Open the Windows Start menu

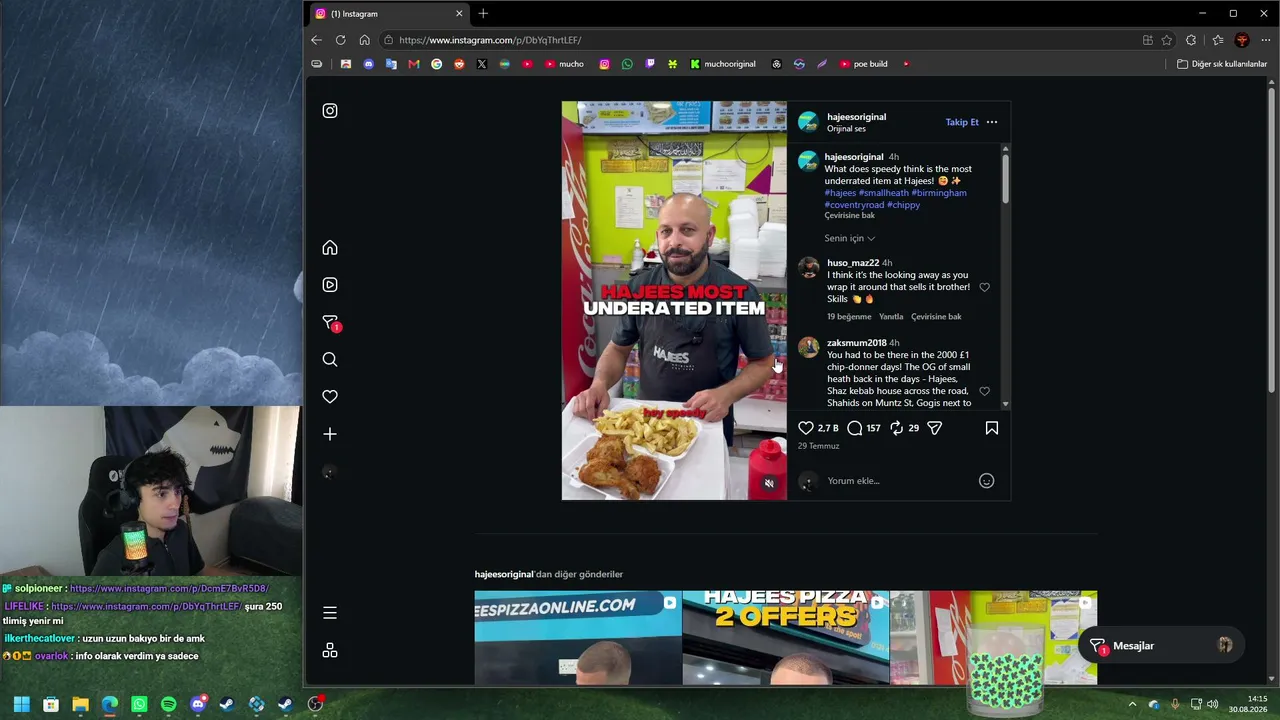pyautogui.click(x=21, y=704)
